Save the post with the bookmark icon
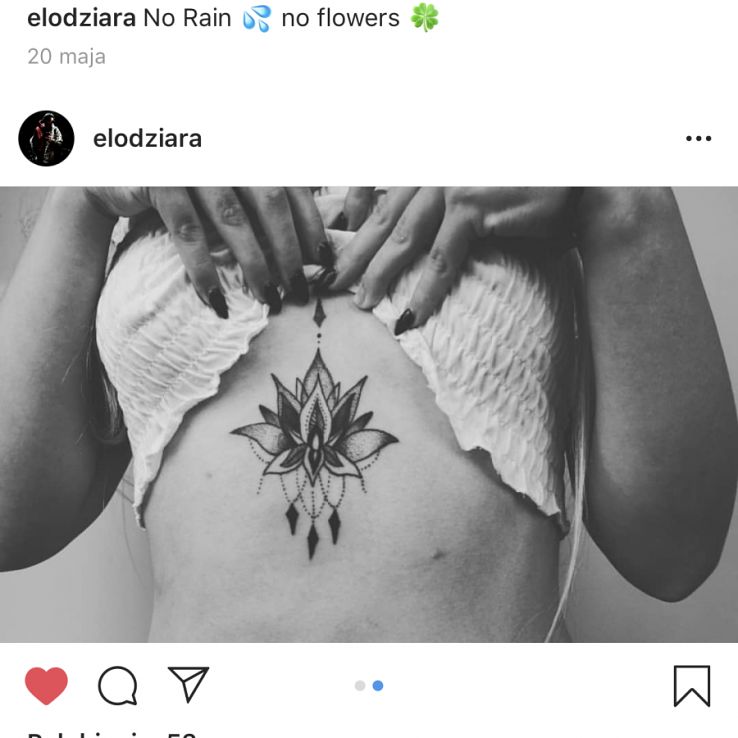Screen dimensions: 738x738 [x=692, y=686]
